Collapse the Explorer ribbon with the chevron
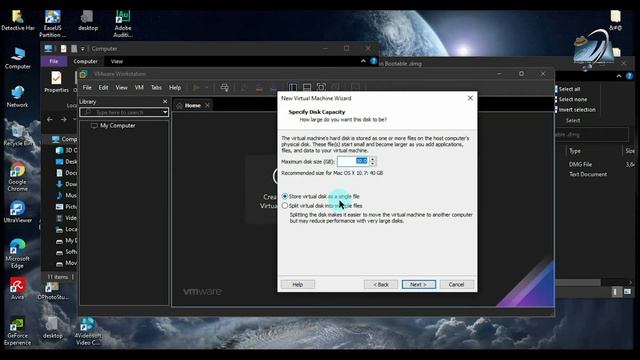This screenshot has width=640, height=360. click(363, 61)
